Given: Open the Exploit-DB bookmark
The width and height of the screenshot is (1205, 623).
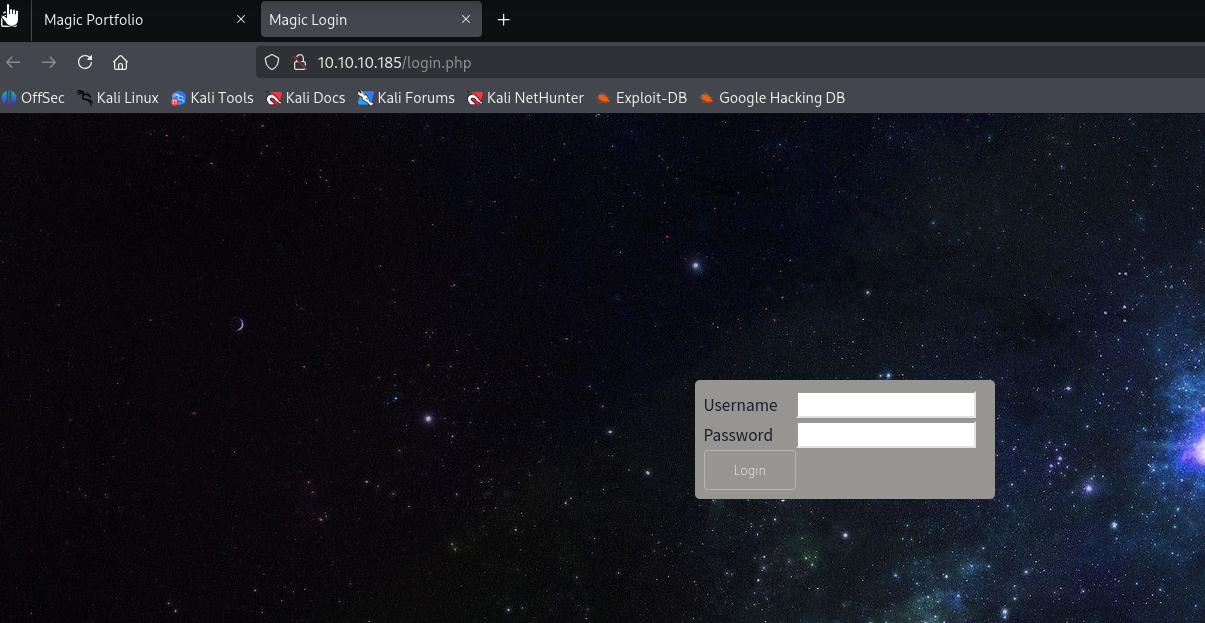Looking at the screenshot, I should (x=641, y=98).
